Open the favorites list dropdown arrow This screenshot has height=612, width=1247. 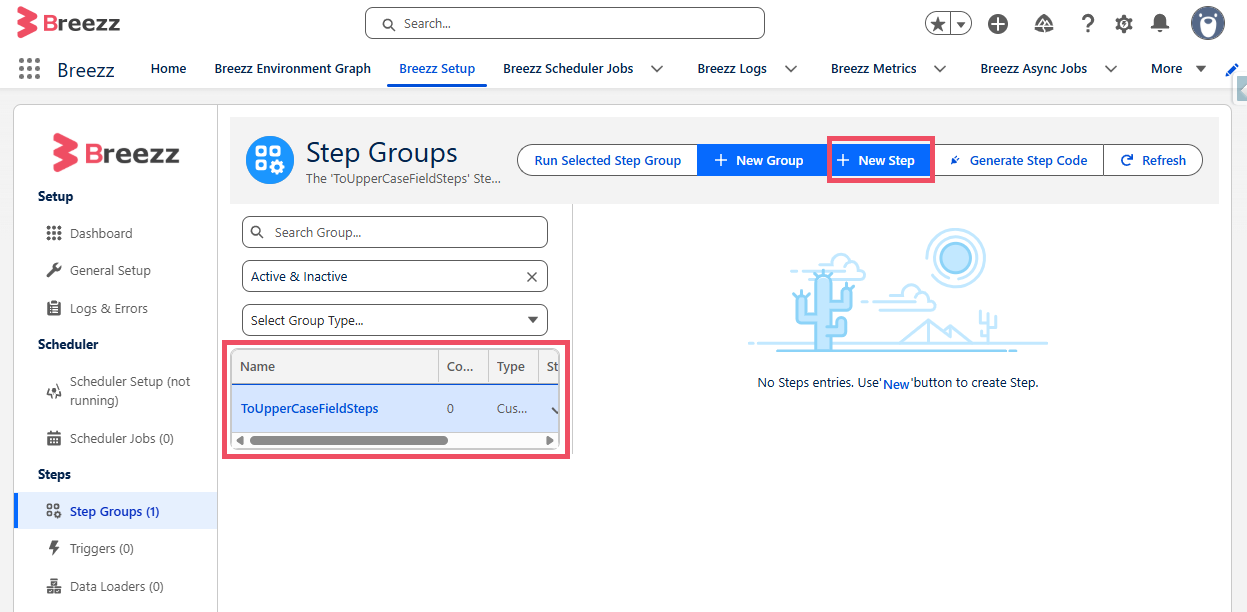pos(961,24)
